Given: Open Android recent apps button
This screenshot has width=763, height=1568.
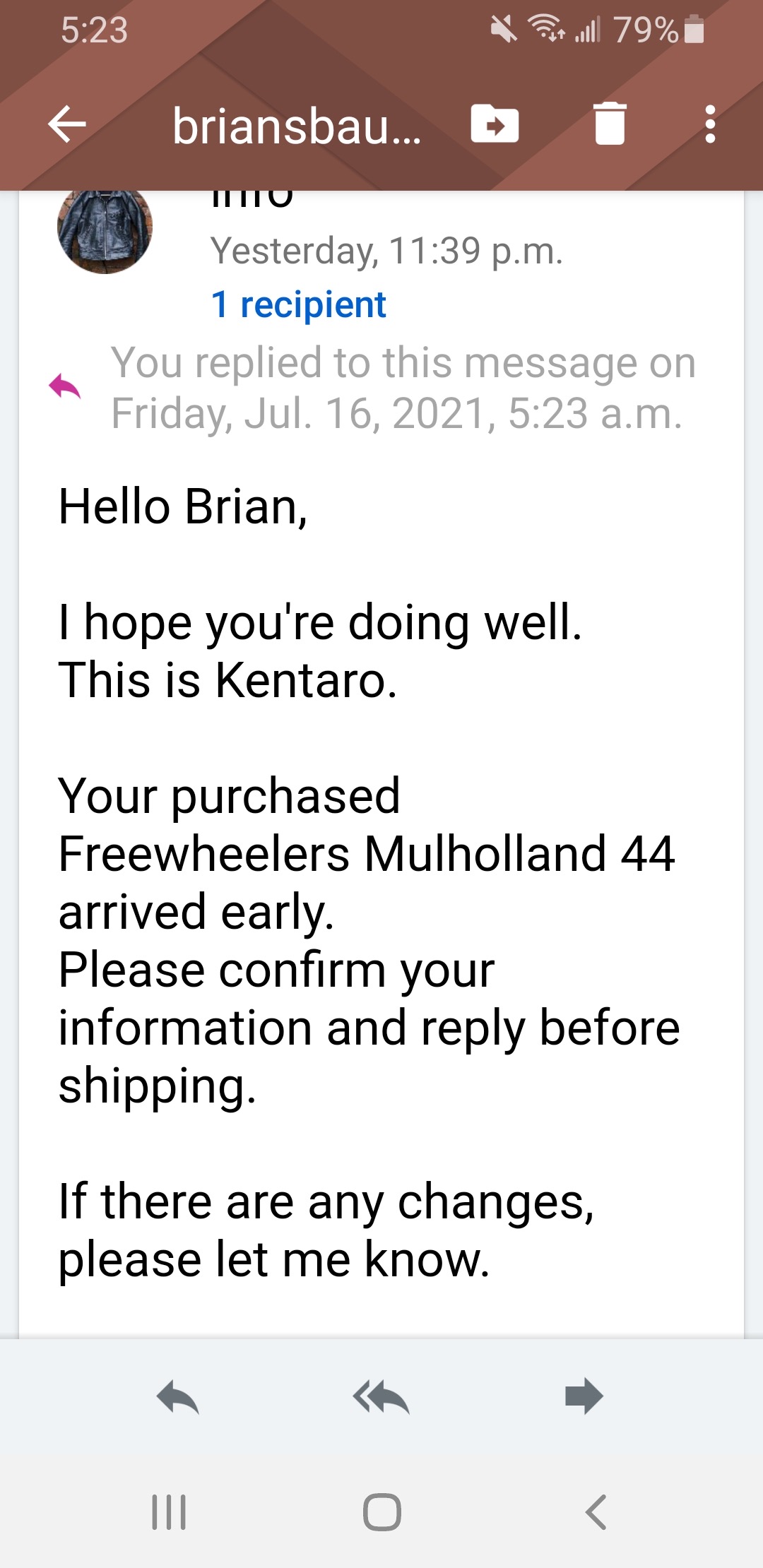Looking at the screenshot, I should (169, 1512).
